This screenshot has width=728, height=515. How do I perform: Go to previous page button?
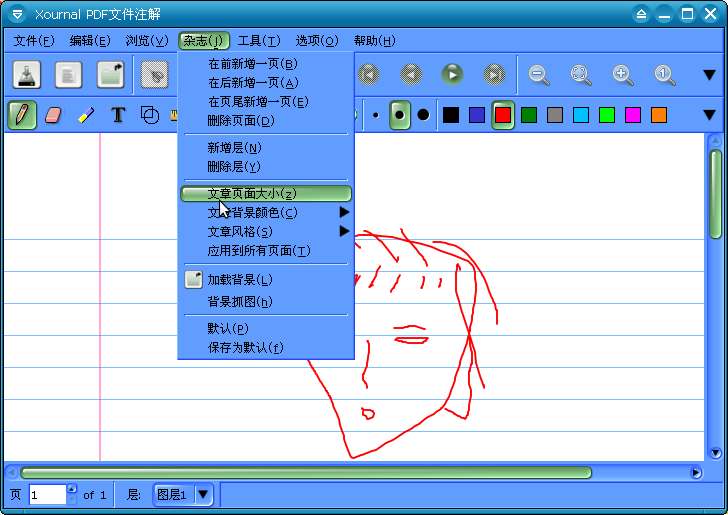(411, 74)
